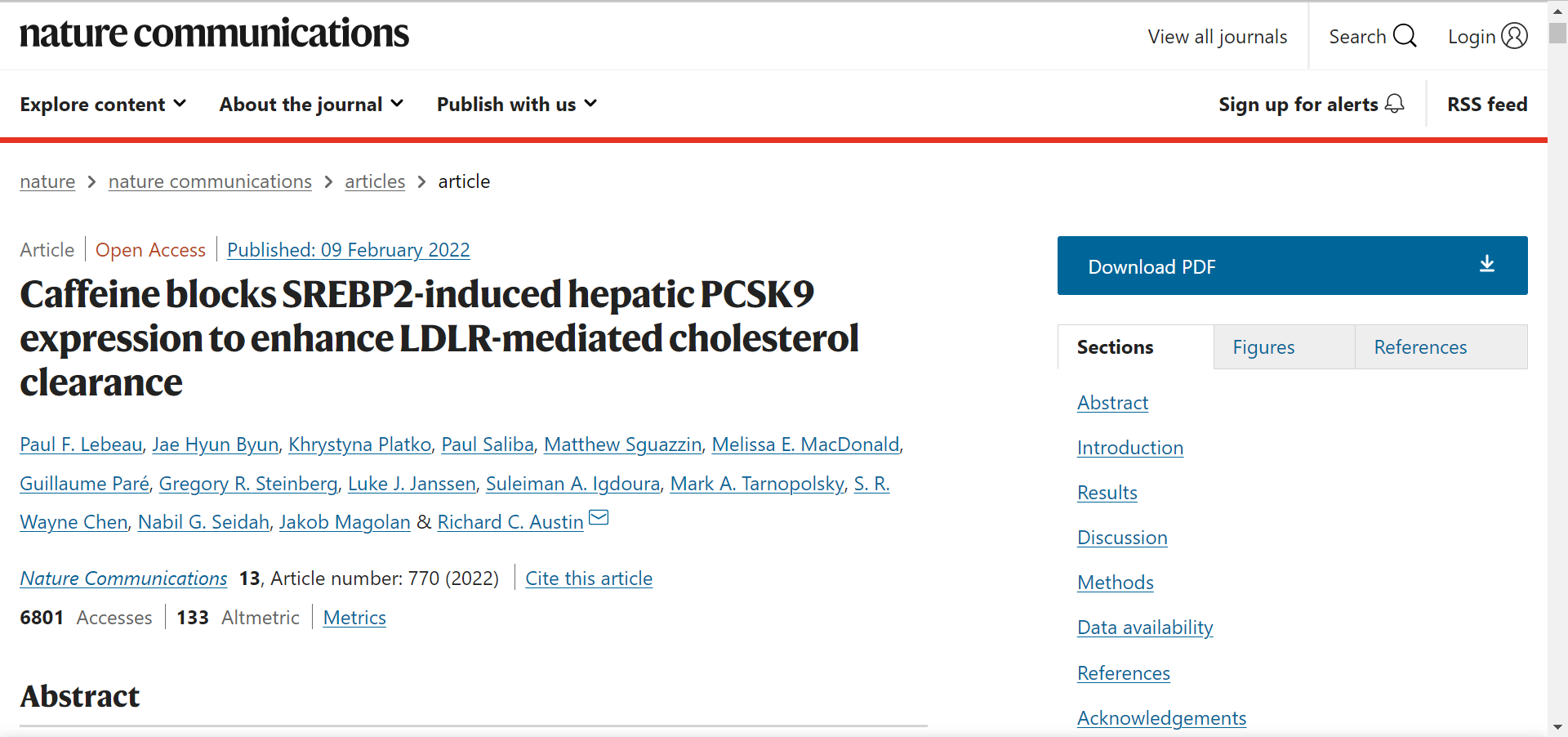Click the alerts bell icon
The height and width of the screenshot is (737, 1568).
click(x=1395, y=104)
